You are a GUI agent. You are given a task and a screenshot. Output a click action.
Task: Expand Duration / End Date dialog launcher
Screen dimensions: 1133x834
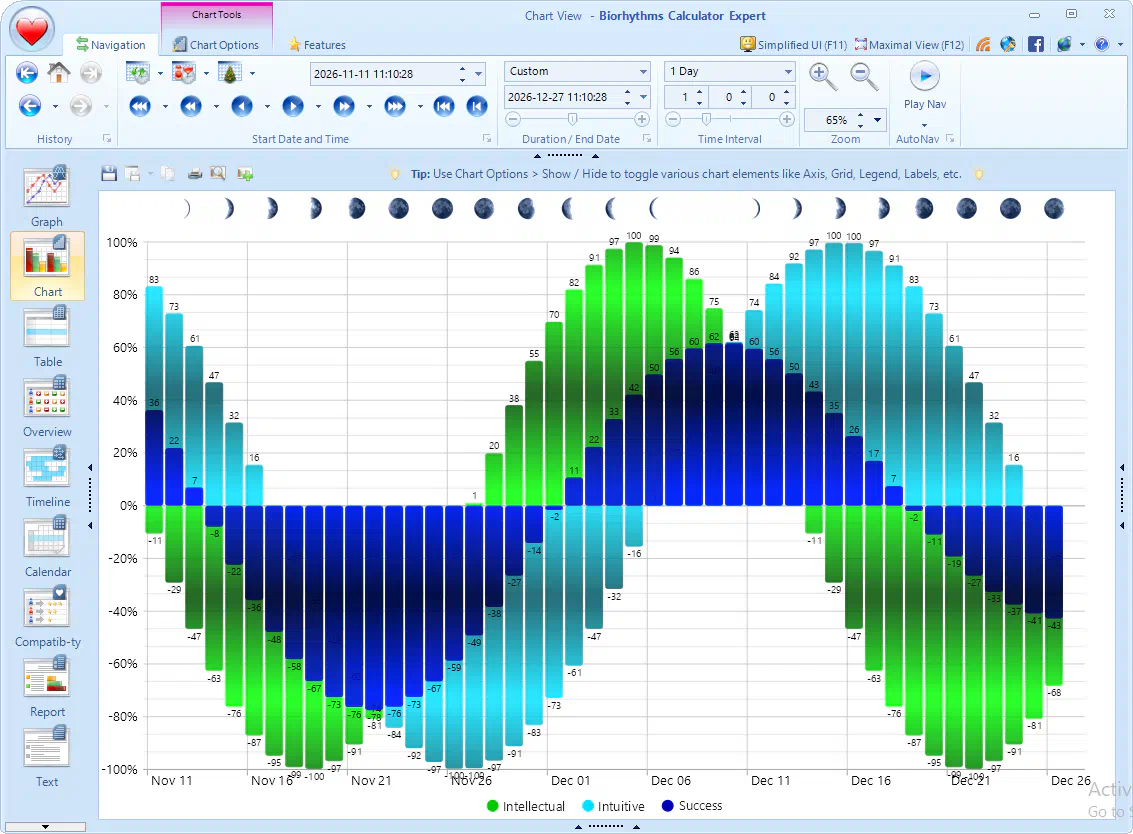(x=647, y=138)
